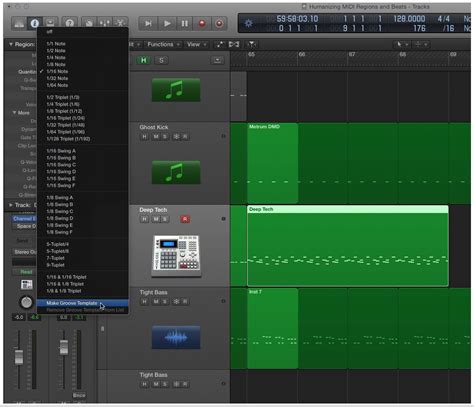Click the automation curve icon in Tracks menu bar
Image resolution: width=474 pixels, height=407 pixels.
point(220,44)
